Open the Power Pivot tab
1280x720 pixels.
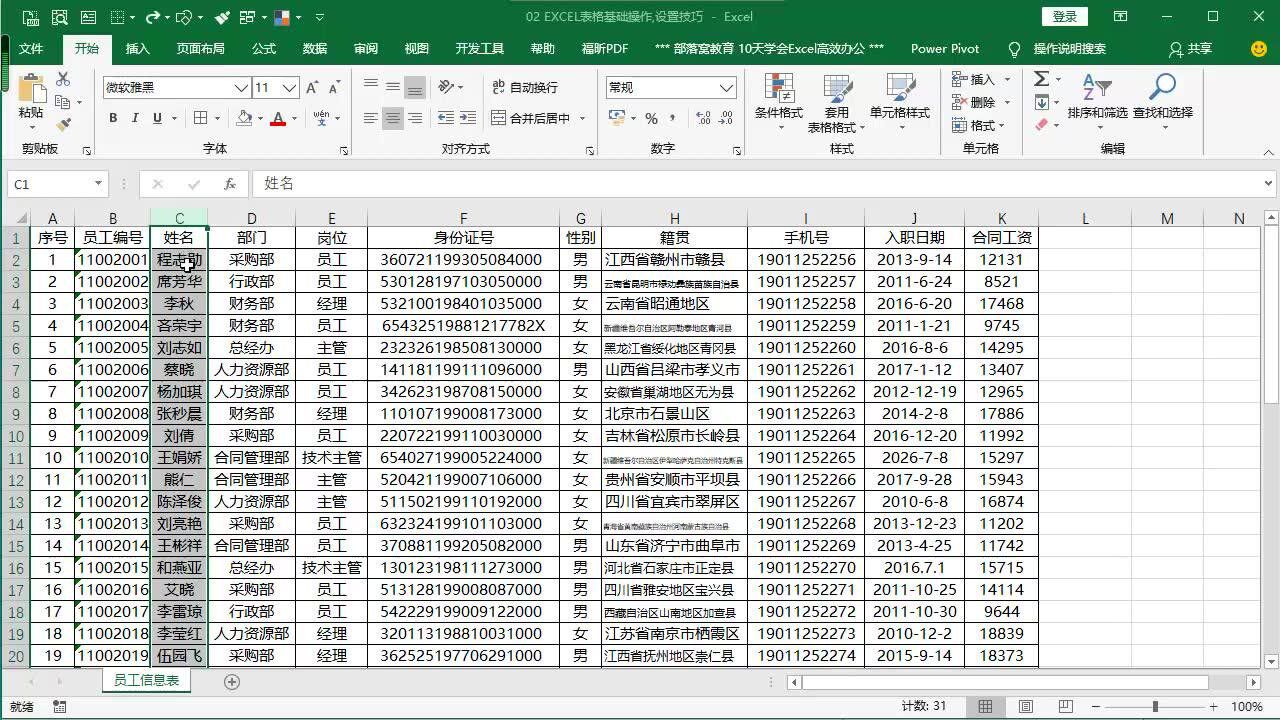945,48
